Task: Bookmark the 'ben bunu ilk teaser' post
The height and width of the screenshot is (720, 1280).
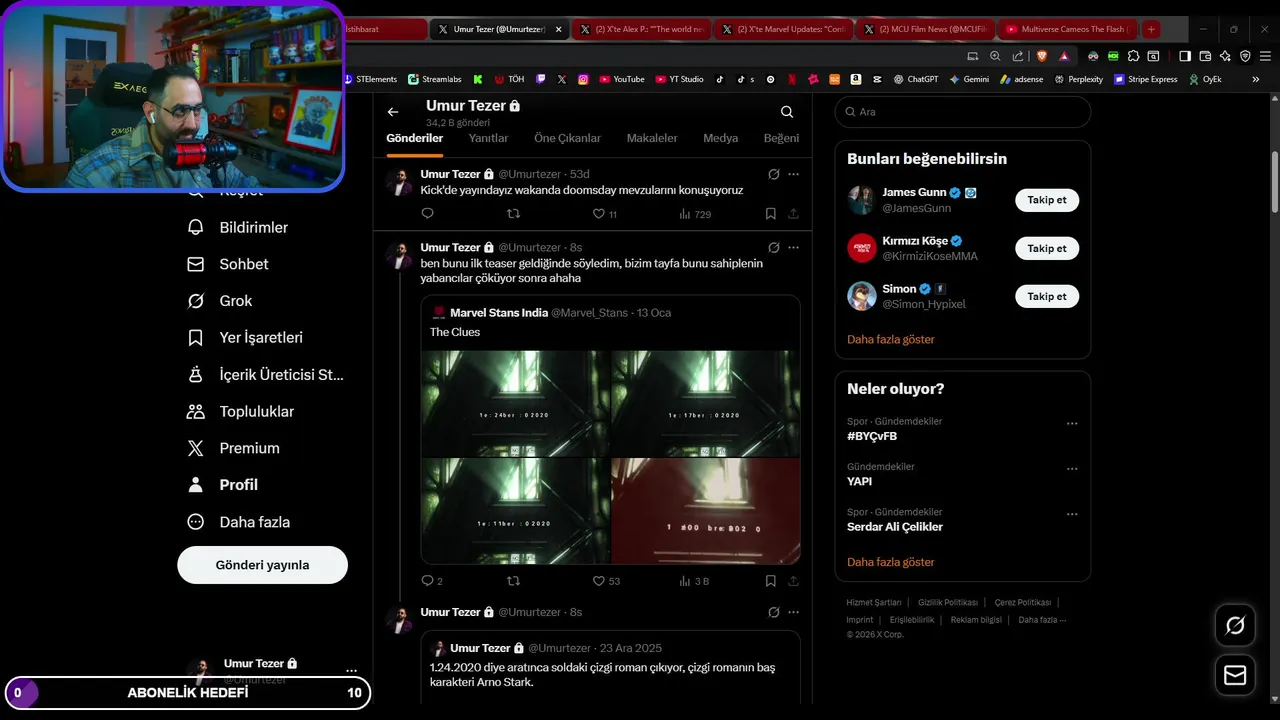Action: coord(770,581)
